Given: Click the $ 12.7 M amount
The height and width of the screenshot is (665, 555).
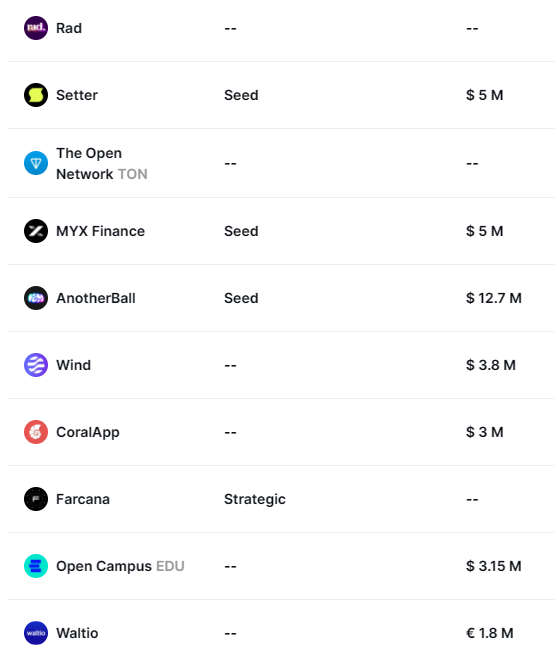Looking at the screenshot, I should pos(494,298).
